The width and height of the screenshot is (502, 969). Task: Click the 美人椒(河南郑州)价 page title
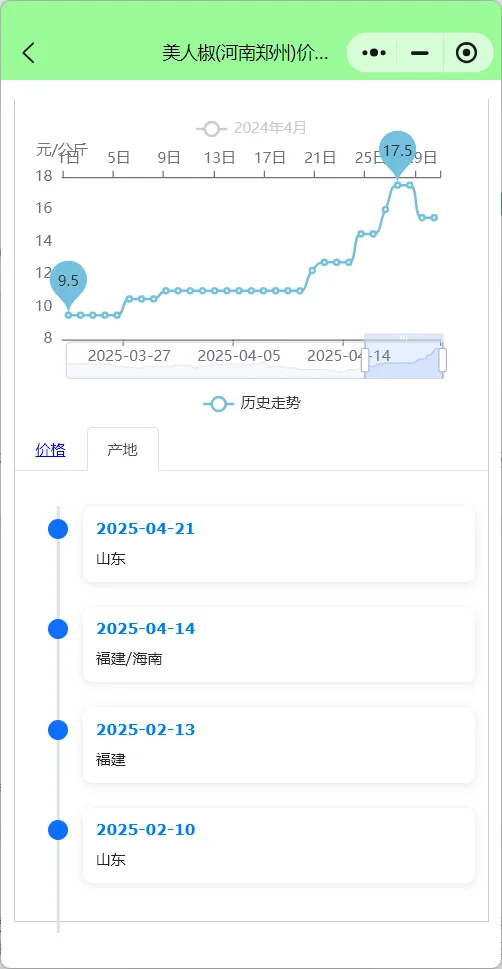pos(245,53)
